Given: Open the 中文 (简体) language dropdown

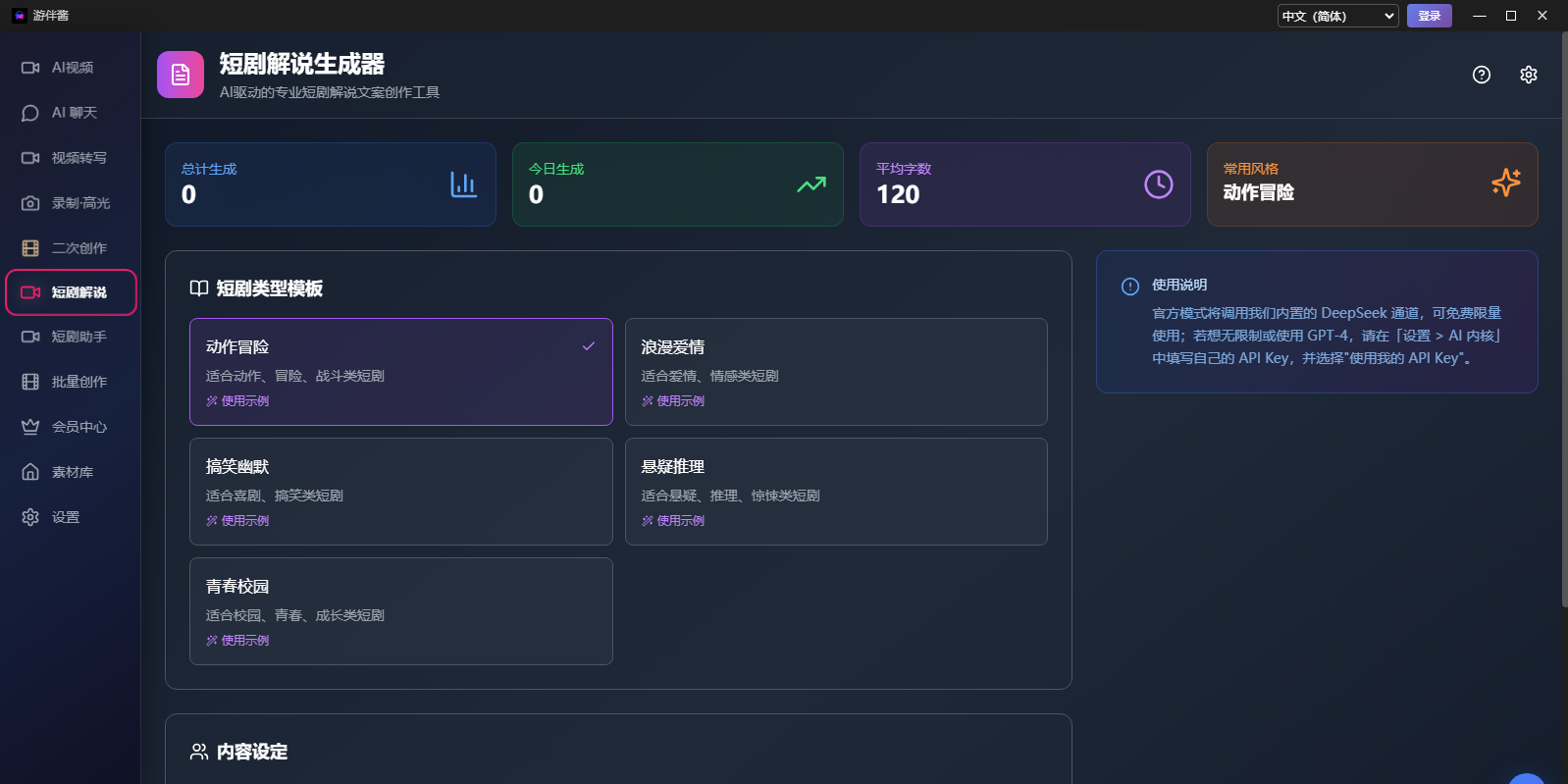Looking at the screenshot, I should 1337,16.
